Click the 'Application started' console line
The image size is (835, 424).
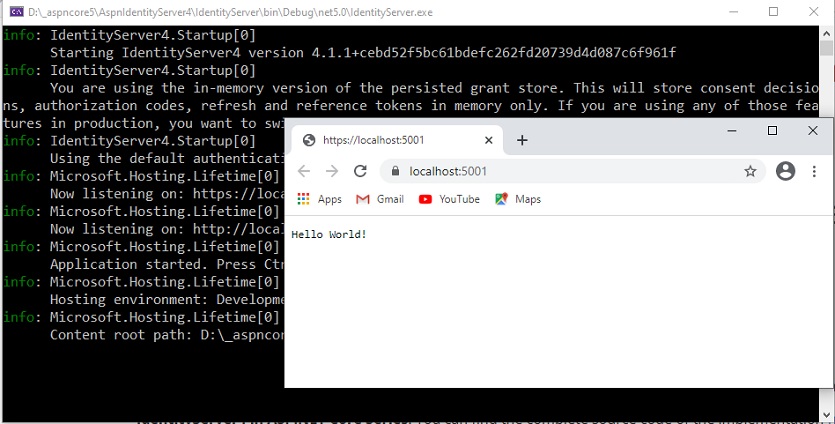[167, 264]
